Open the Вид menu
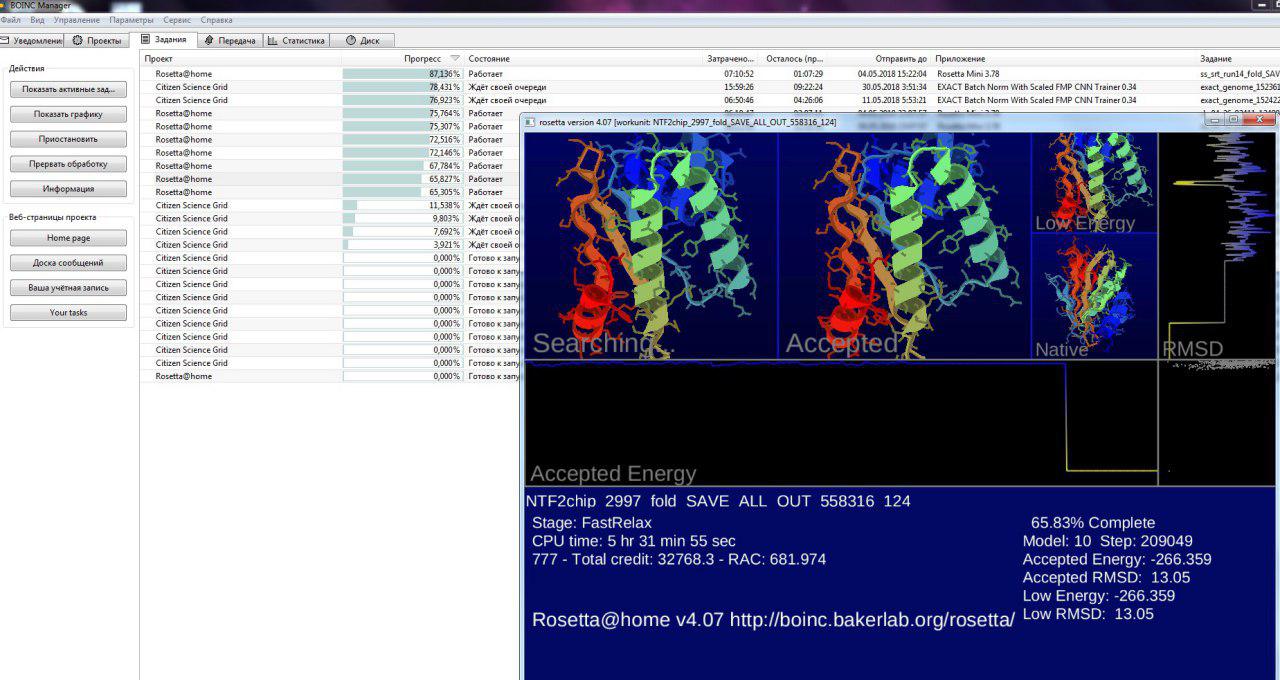Screen dimensions: 1280x680 pyautogui.click(x=37, y=20)
